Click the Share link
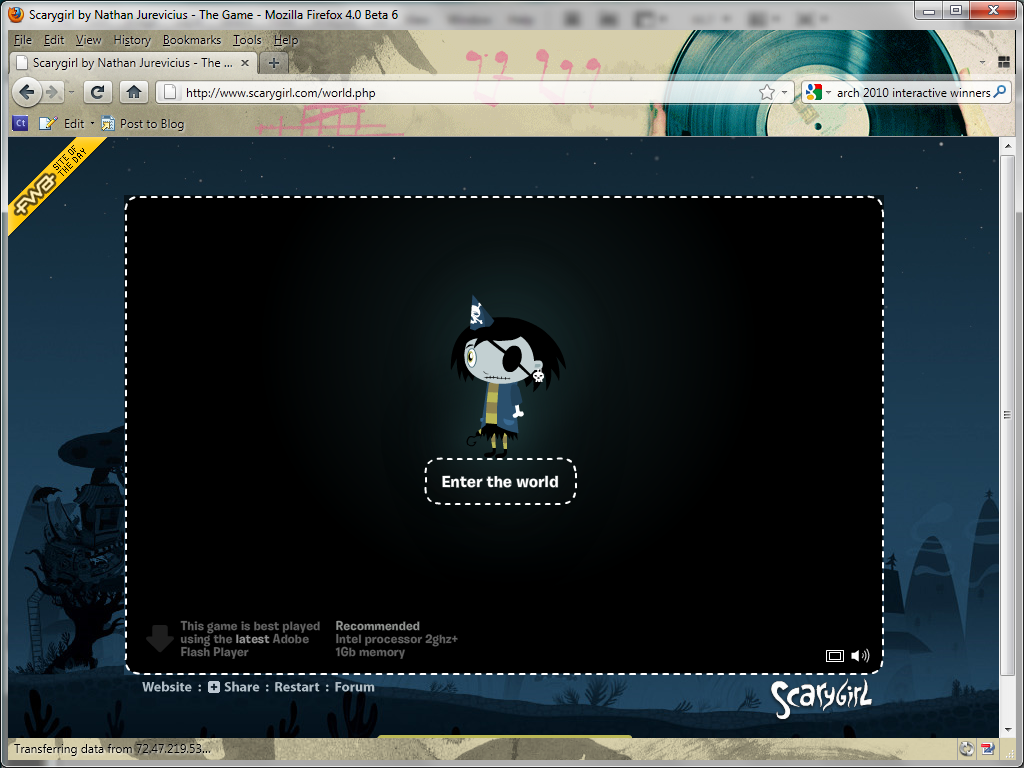 coord(242,687)
